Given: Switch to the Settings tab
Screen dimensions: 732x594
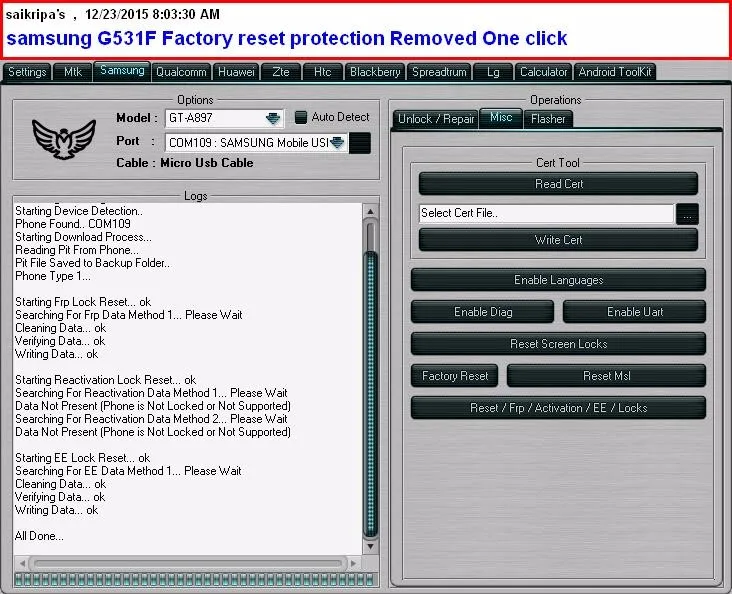Looking at the screenshot, I should (x=27, y=72).
